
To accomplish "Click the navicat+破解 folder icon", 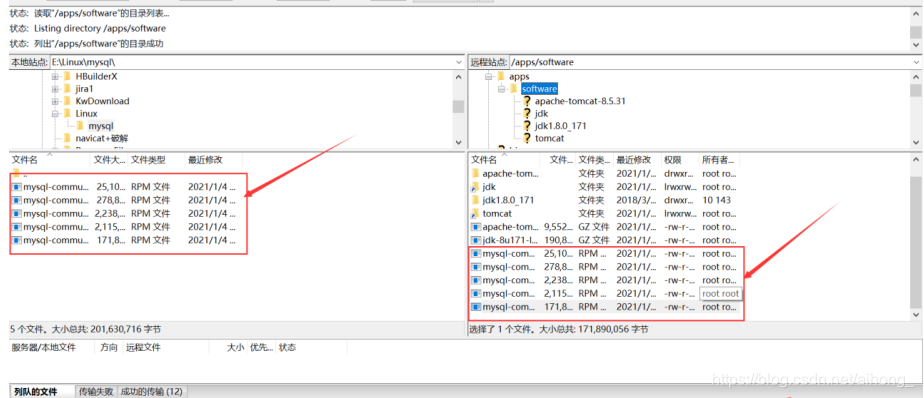I will 67,138.
